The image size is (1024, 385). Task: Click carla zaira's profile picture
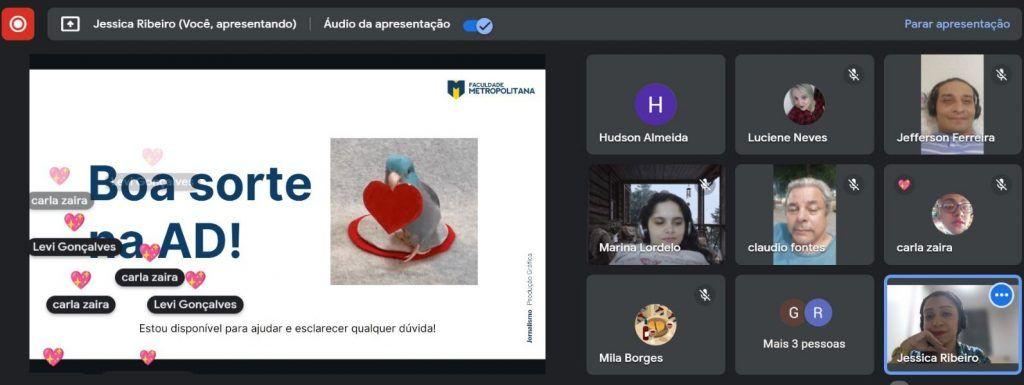(x=952, y=215)
